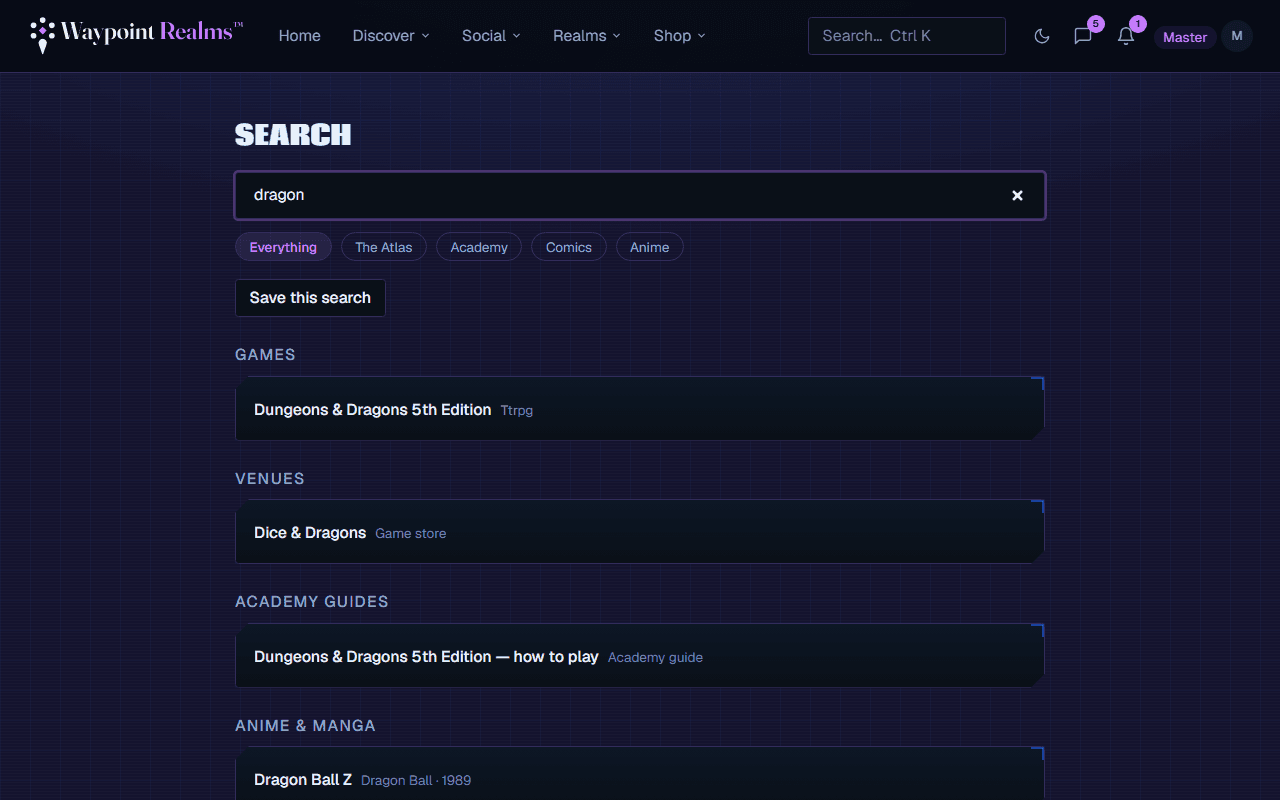This screenshot has width=1280, height=800.
Task: Open the Realms dropdown menu
Action: point(587,36)
